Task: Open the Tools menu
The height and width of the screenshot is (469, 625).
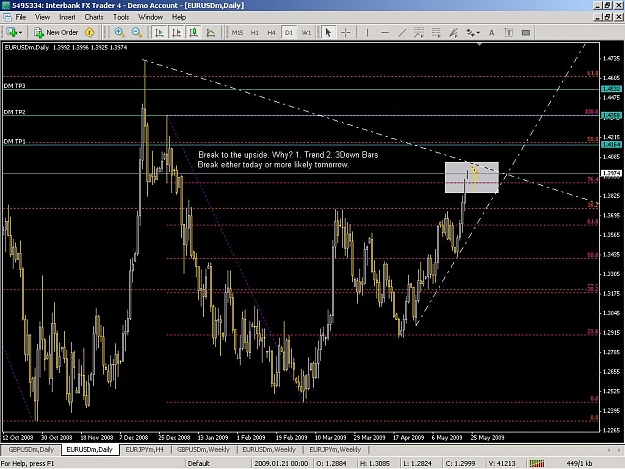Action: click(121, 17)
